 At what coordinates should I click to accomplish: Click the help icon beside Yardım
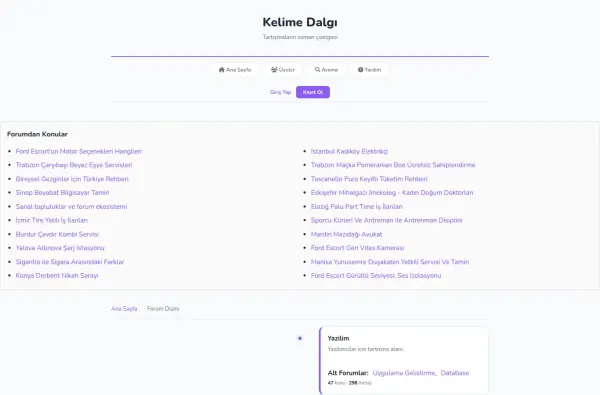pyautogui.click(x=360, y=70)
